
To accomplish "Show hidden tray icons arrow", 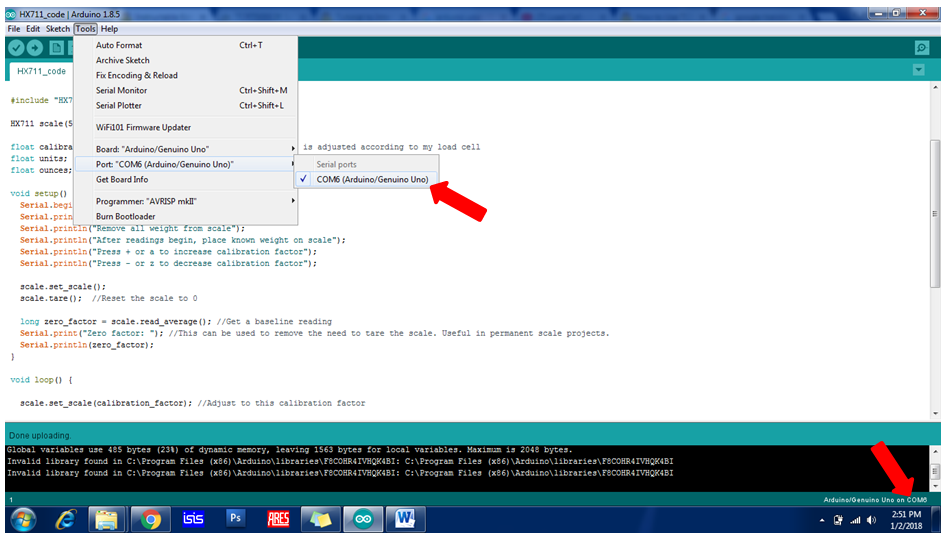I will click(x=821, y=520).
